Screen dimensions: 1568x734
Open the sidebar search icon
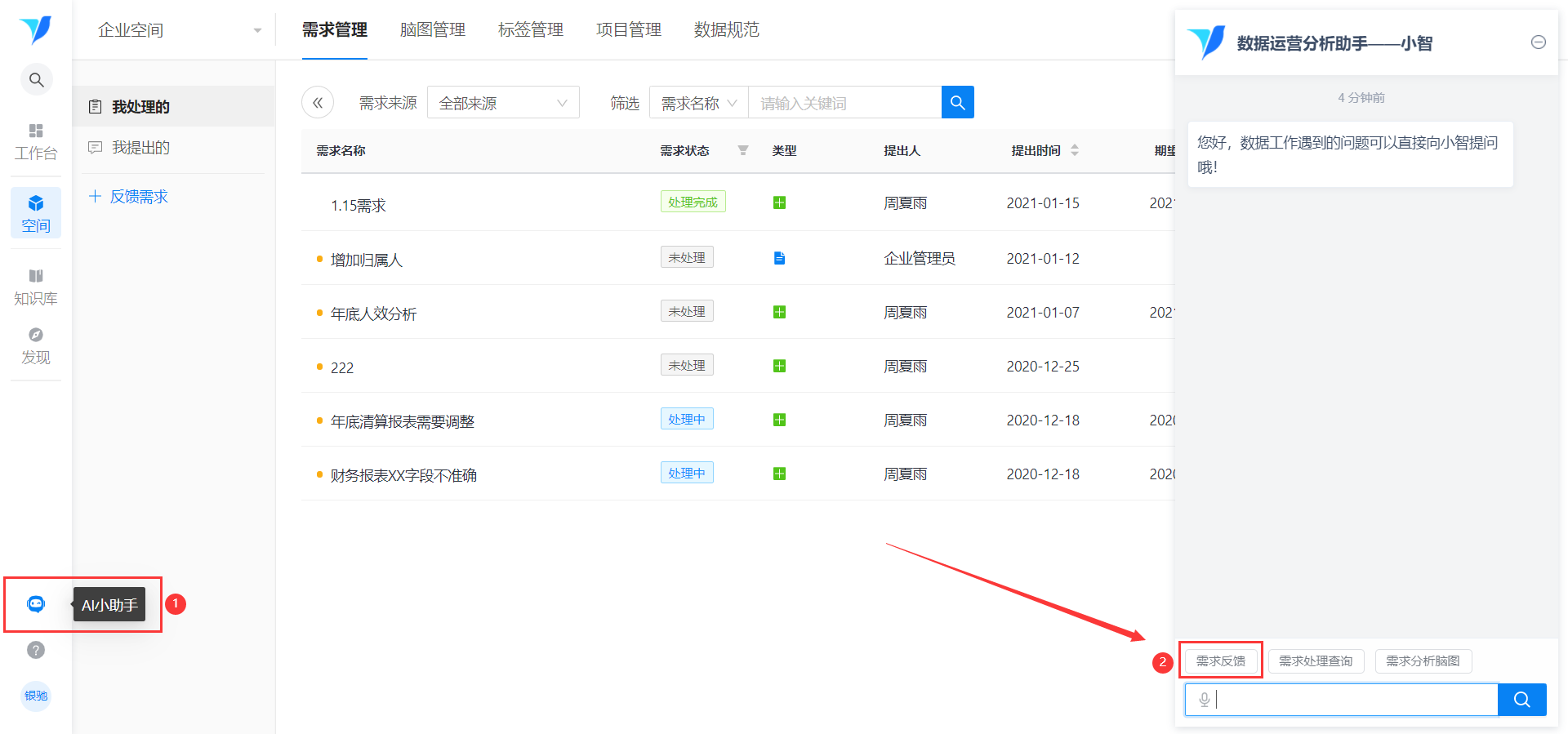36,80
